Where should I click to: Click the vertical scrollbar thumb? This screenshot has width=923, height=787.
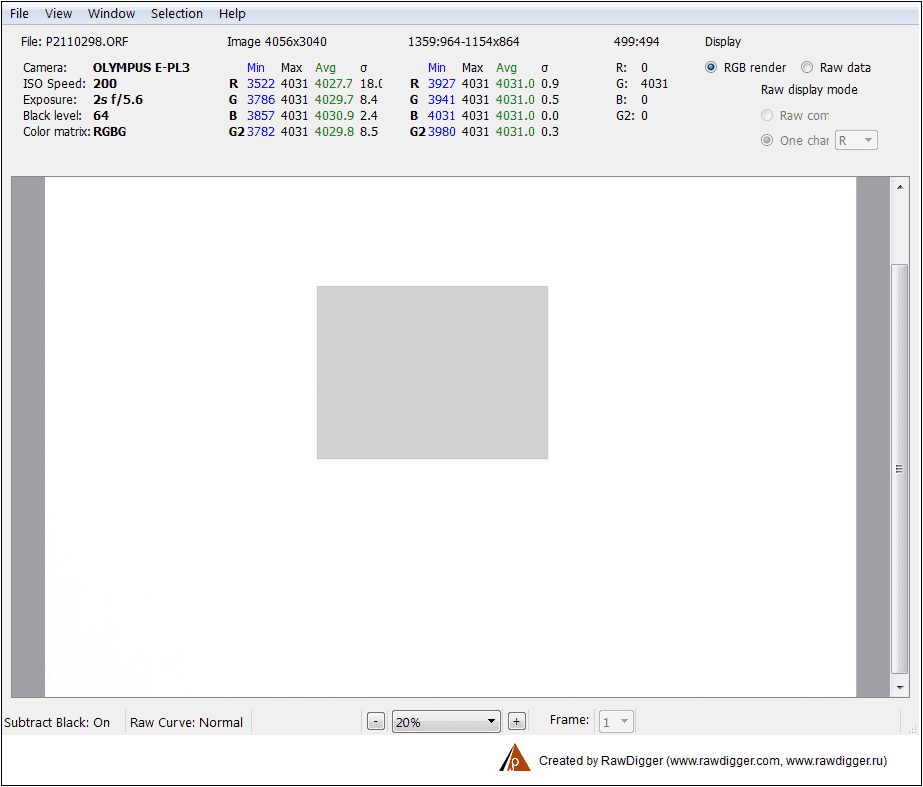(900, 468)
